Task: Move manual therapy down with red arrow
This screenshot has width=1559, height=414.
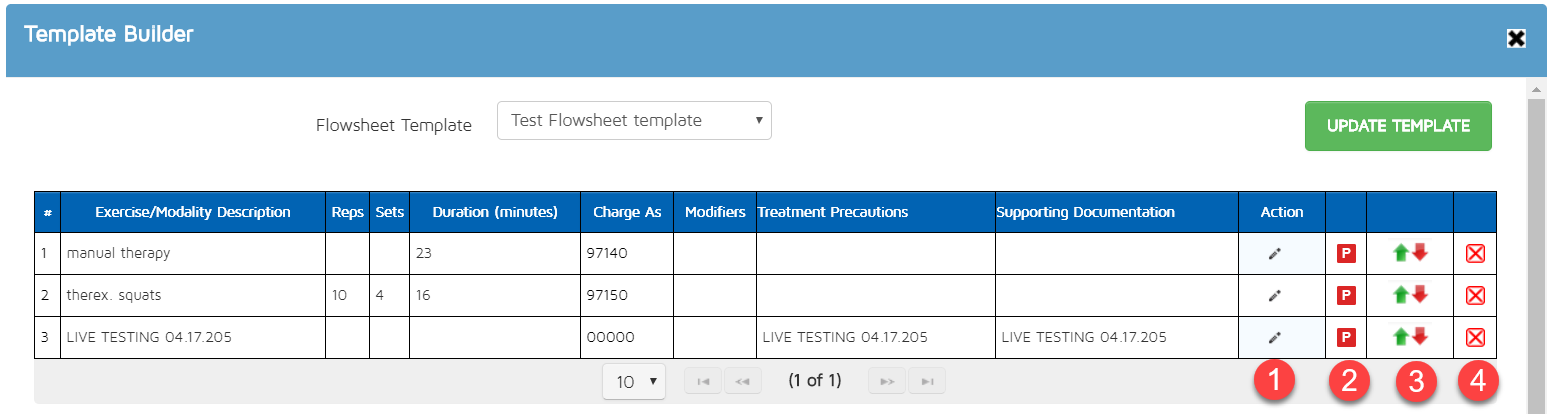Action: click(x=1420, y=254)
